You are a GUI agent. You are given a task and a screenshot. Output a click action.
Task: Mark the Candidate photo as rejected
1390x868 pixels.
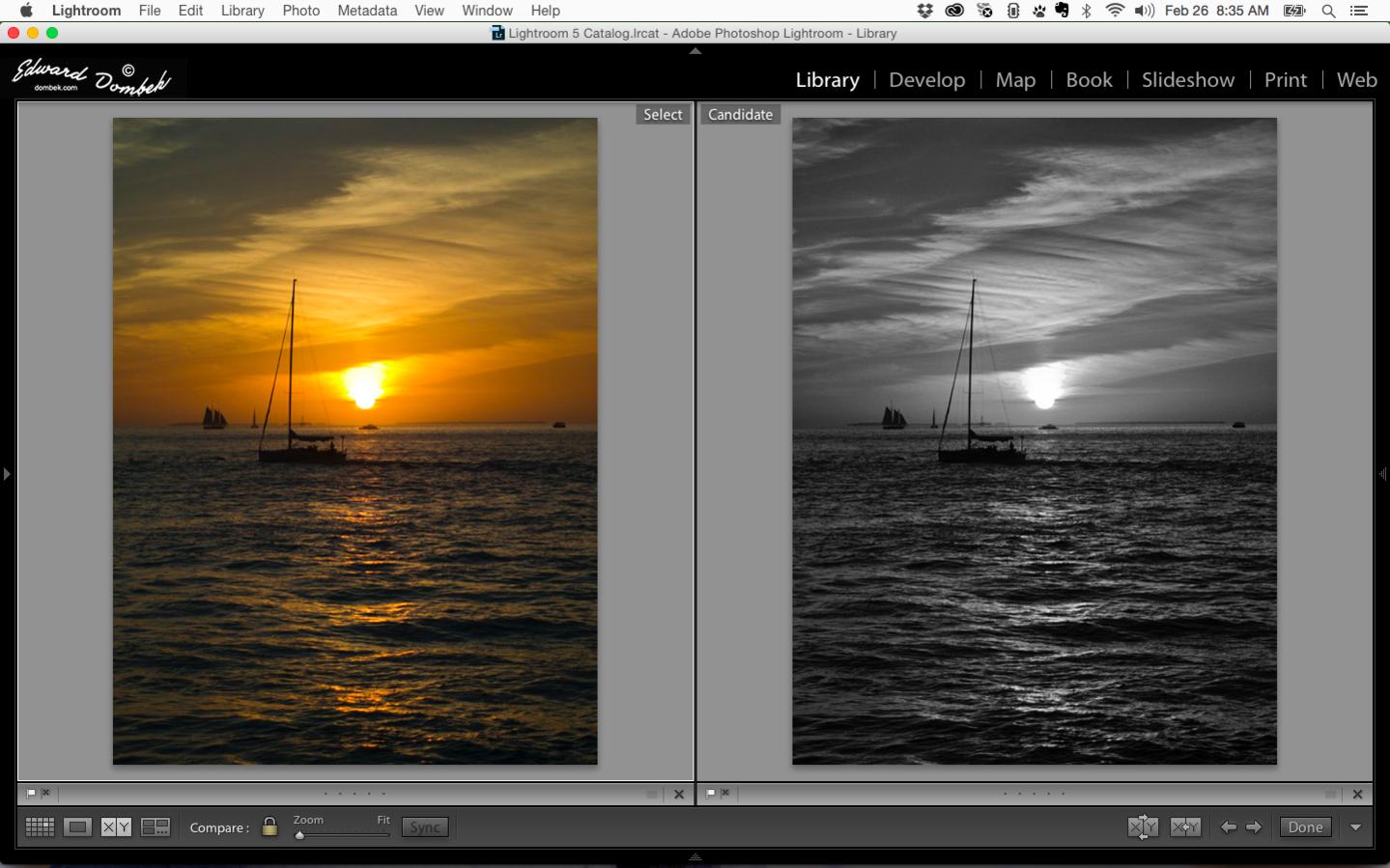pos(725,794)
